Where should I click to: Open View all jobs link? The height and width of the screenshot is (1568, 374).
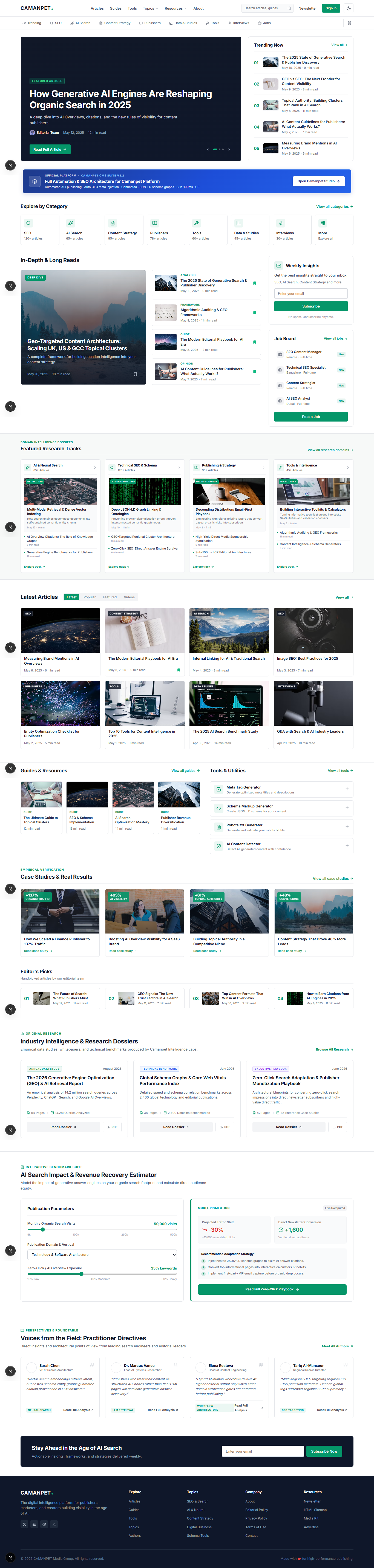[x=335, y=338]
